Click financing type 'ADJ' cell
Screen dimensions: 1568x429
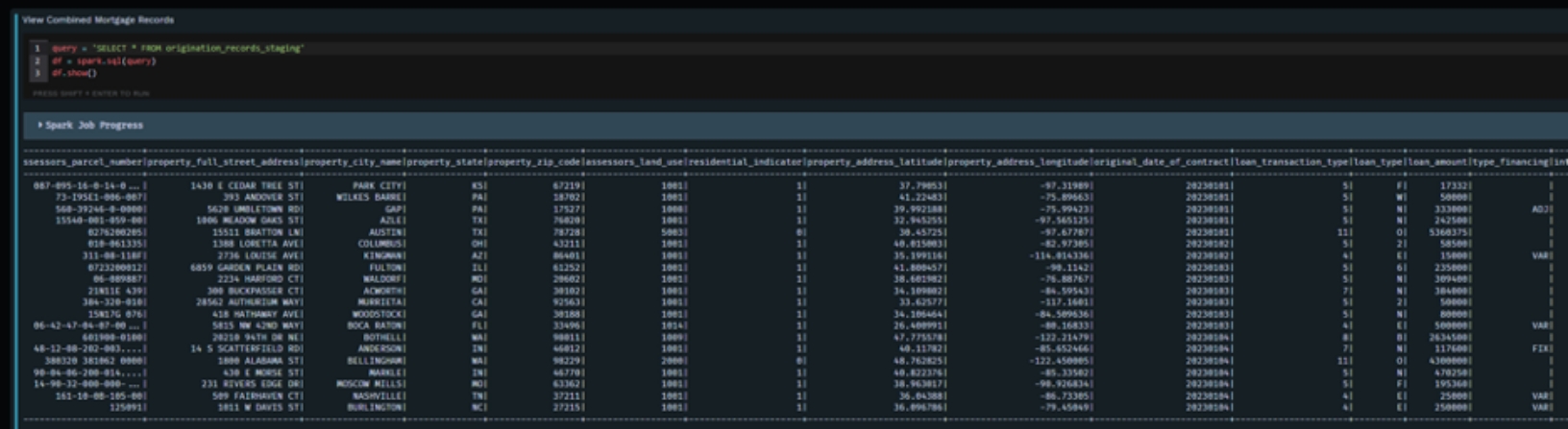(x=1540, y=209)
